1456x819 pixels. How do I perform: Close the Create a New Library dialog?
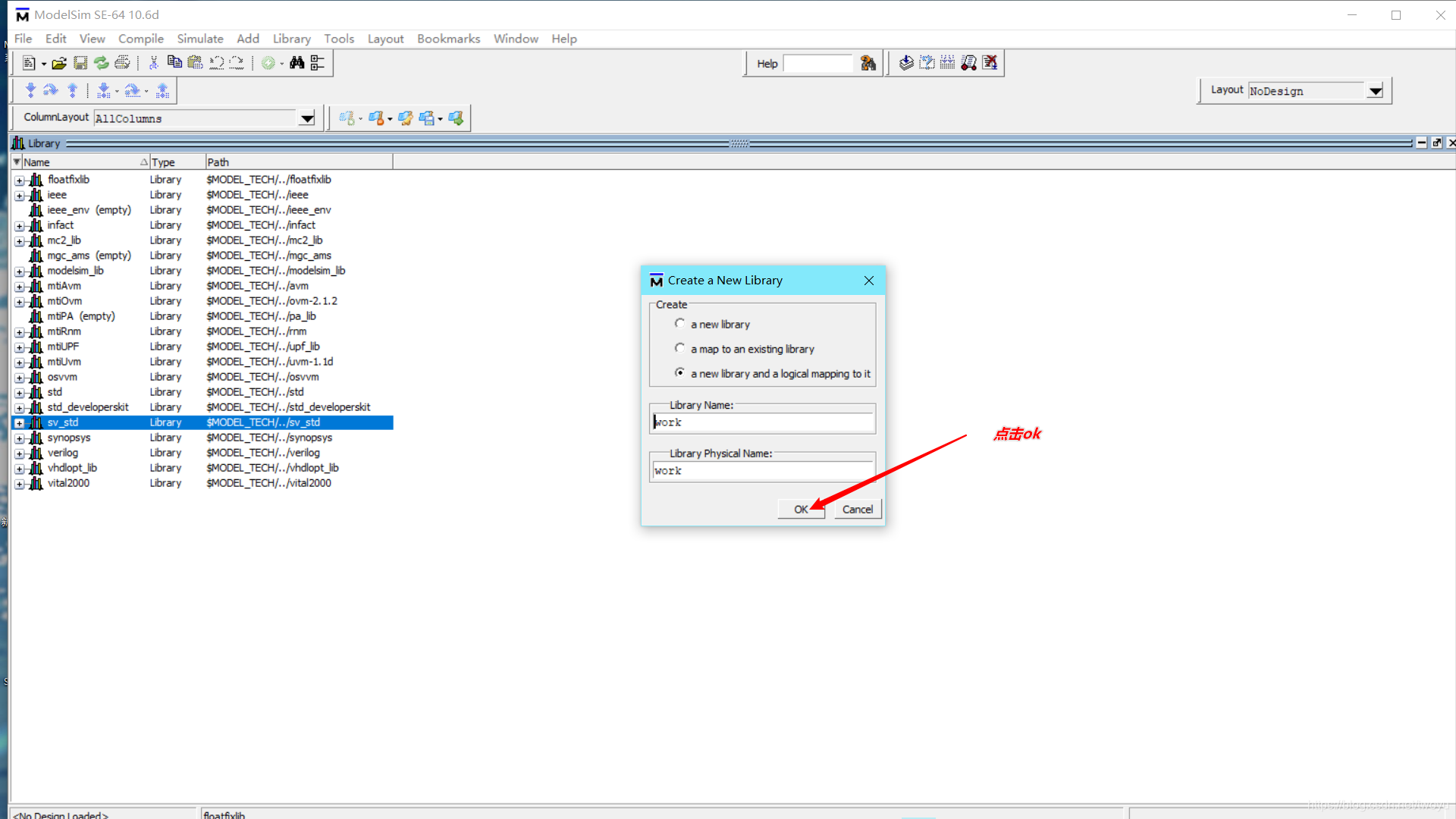click(x=869, y=281)
